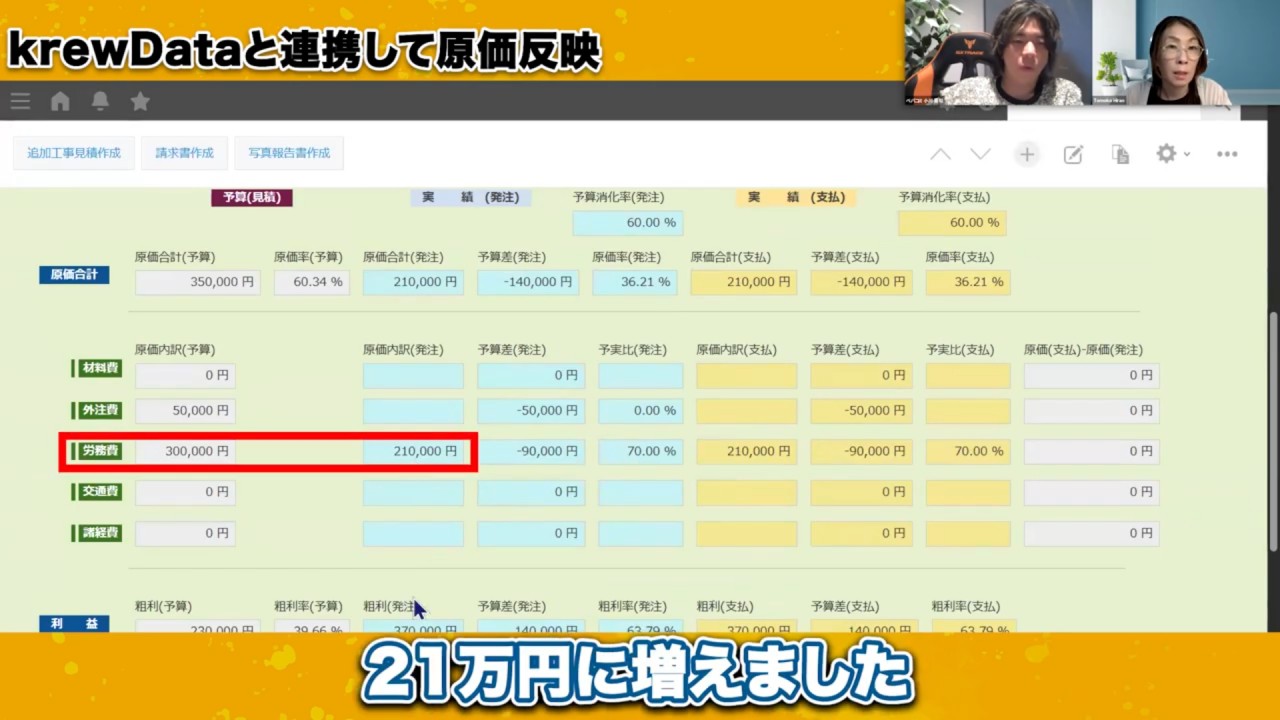The width and height of the screenshot is (1280, 720).
Task: Click the 追加工事見積作成 action link
Action: [73, 153]
